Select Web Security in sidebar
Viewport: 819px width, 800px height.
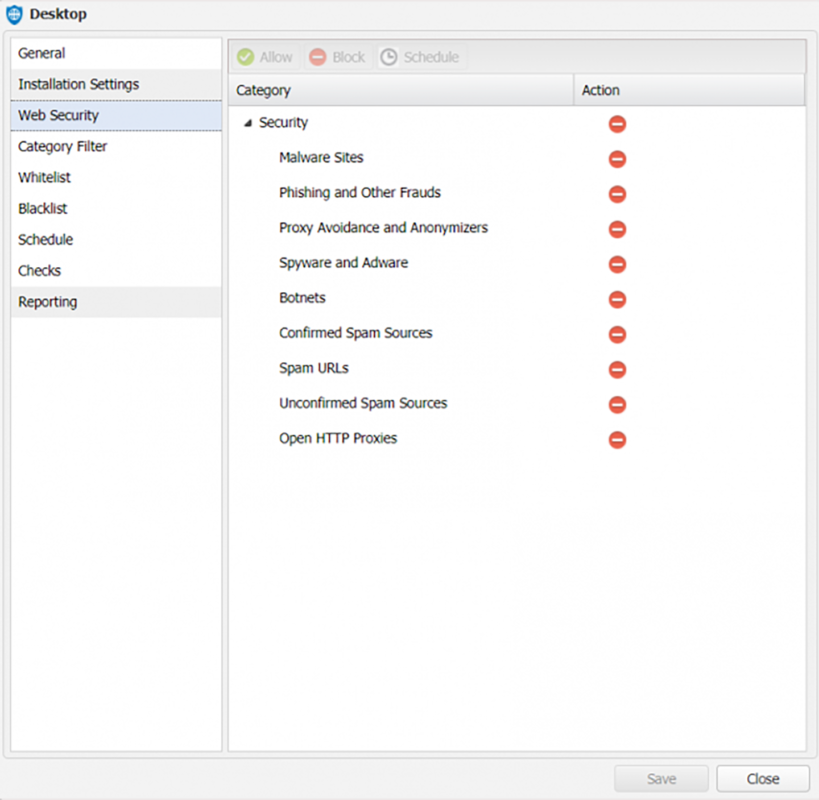(116, 115)
